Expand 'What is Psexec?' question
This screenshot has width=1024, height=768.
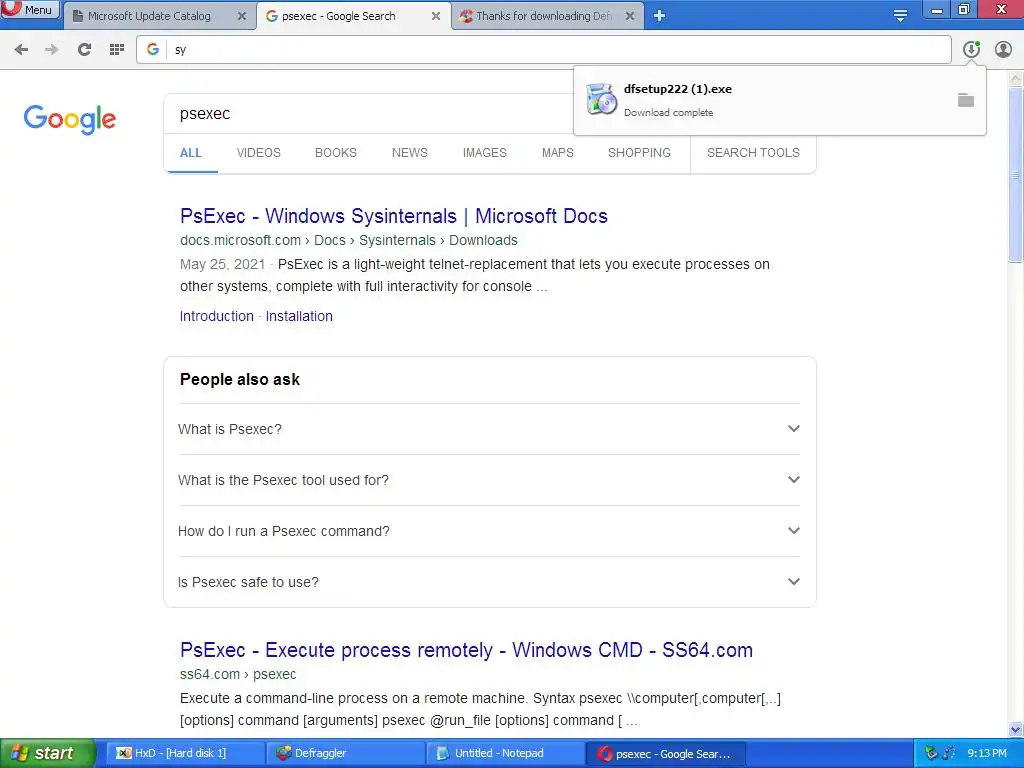click(489, 429)
